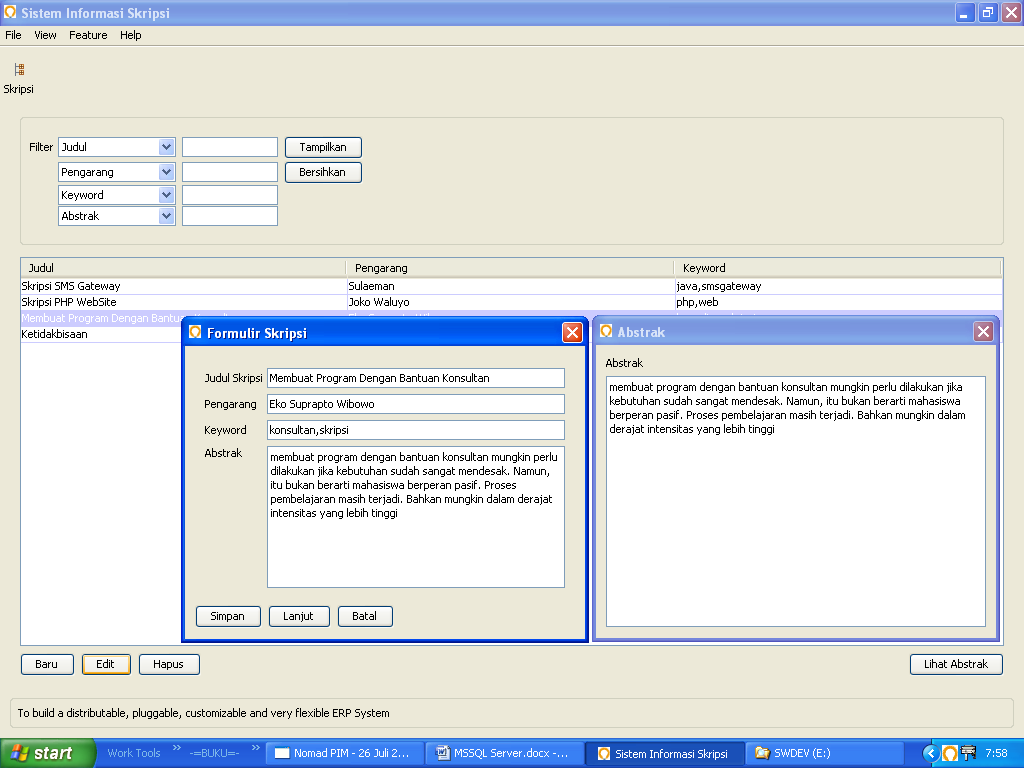
Task: Expand the Judul filter dropdown
Action: (167, 147)
